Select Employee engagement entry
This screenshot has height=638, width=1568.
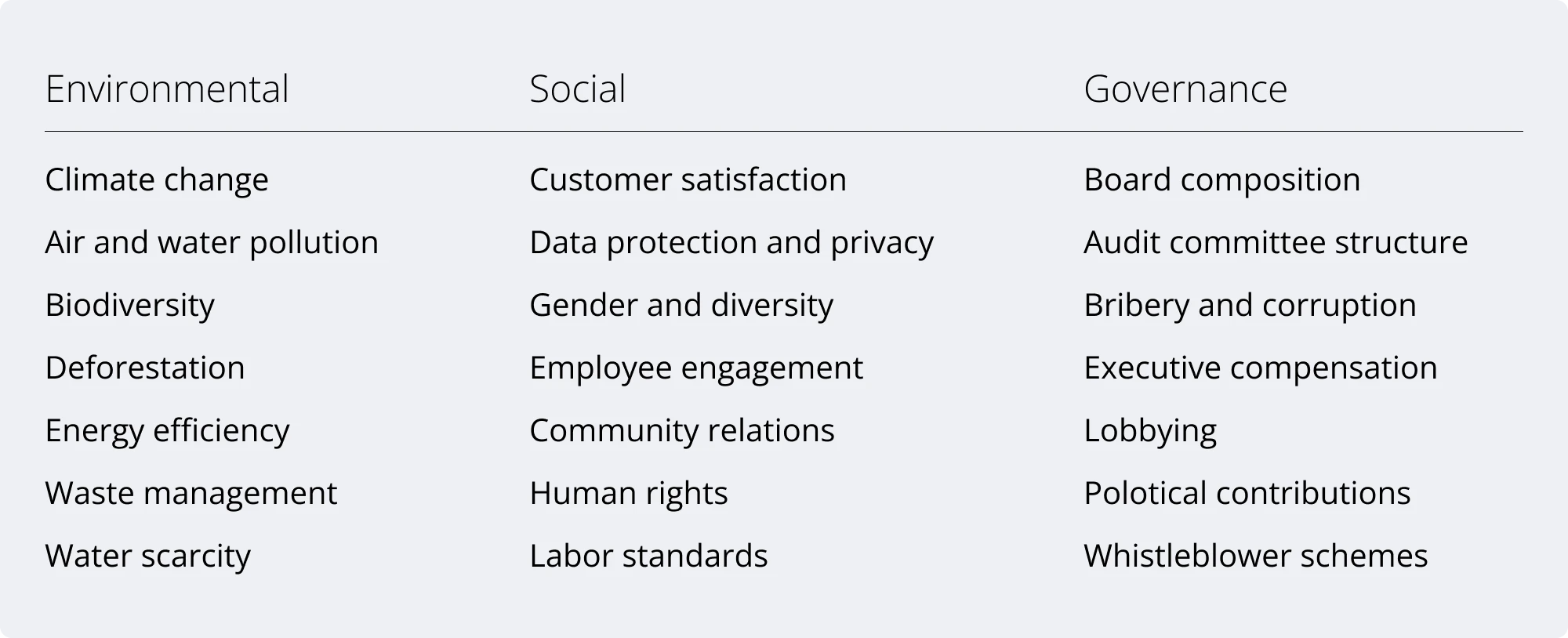tap(695, 368)
